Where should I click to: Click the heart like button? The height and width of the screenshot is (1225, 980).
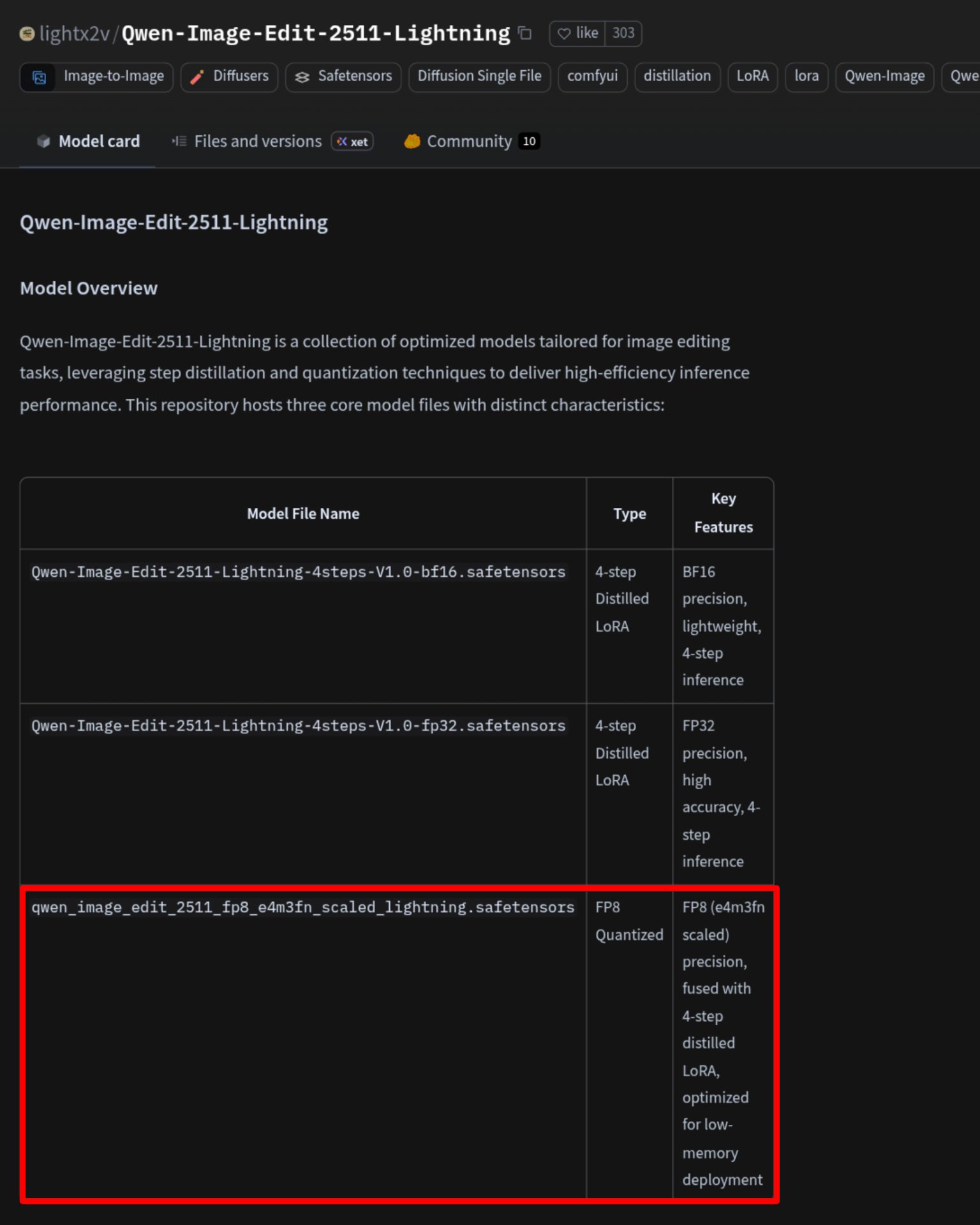(577, 33)
